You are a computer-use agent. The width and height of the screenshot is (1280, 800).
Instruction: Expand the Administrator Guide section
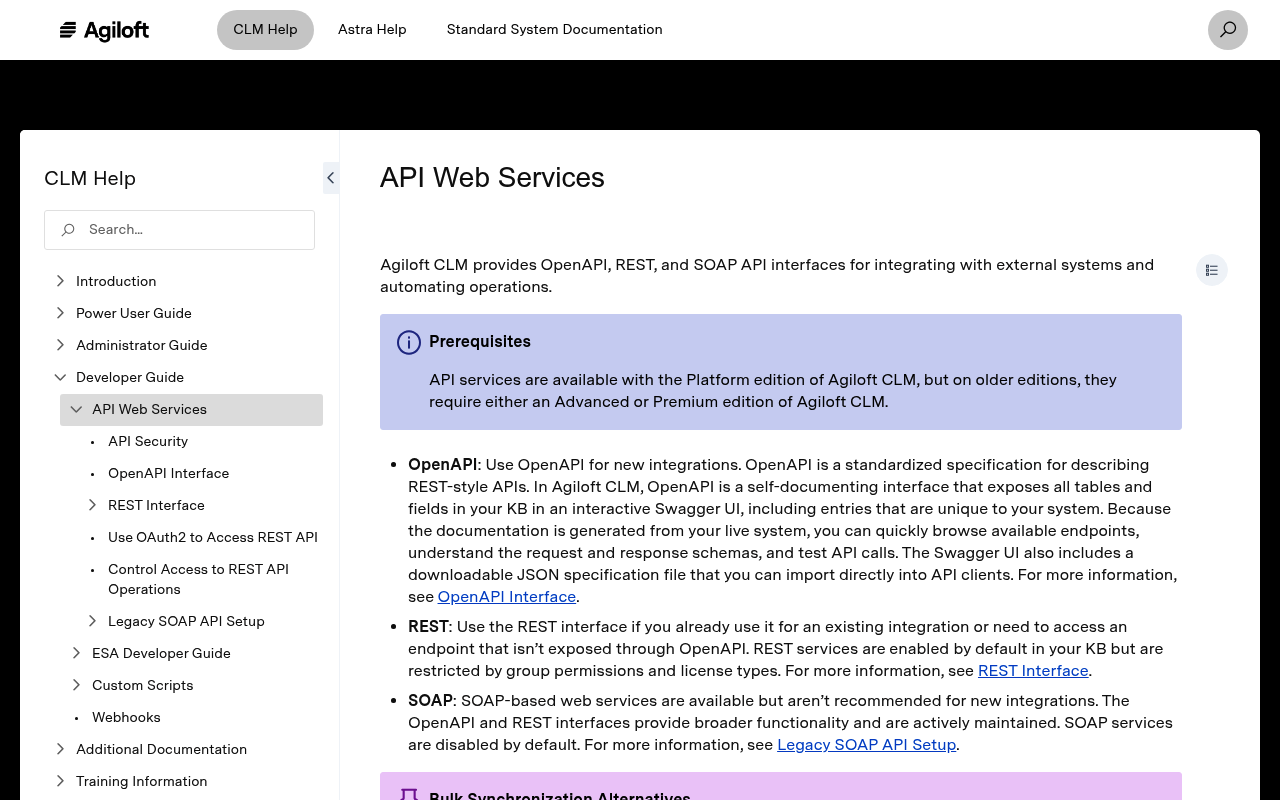click(x=60, y=345)
